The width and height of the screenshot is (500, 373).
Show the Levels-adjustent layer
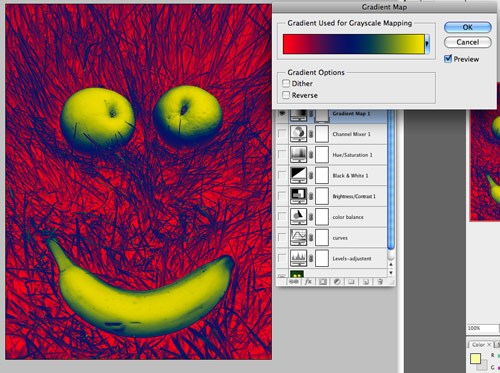[x=282, y=258]
